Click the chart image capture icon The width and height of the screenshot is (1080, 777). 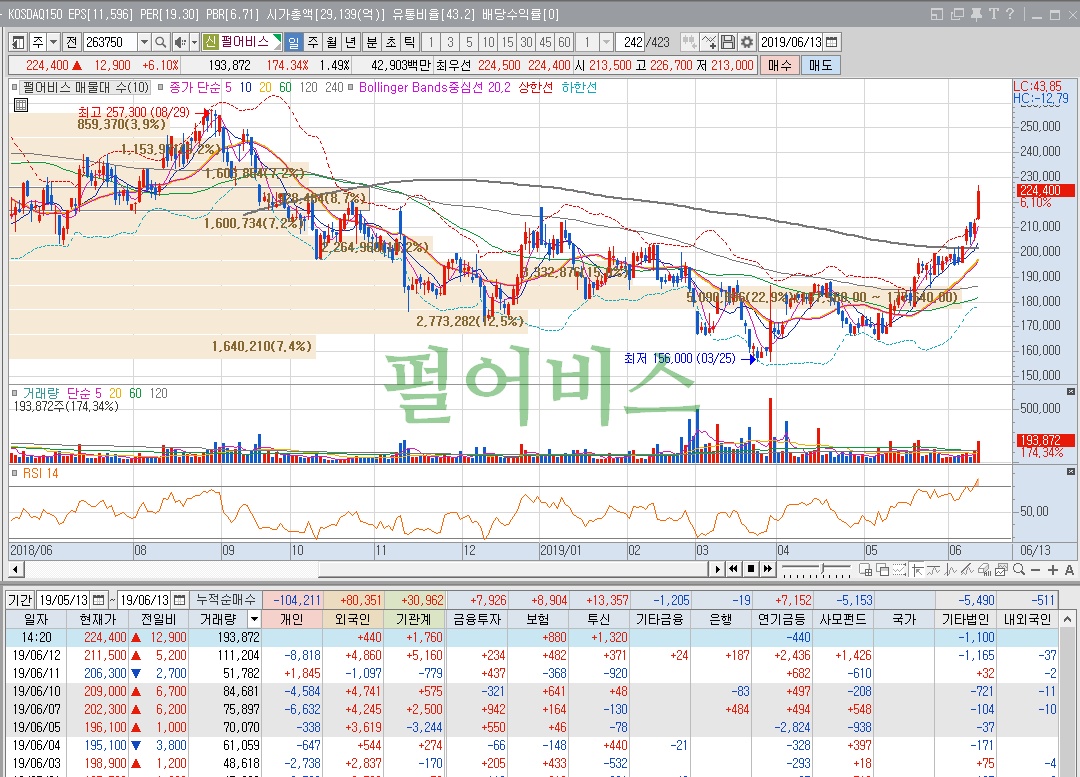(1001, 570)
